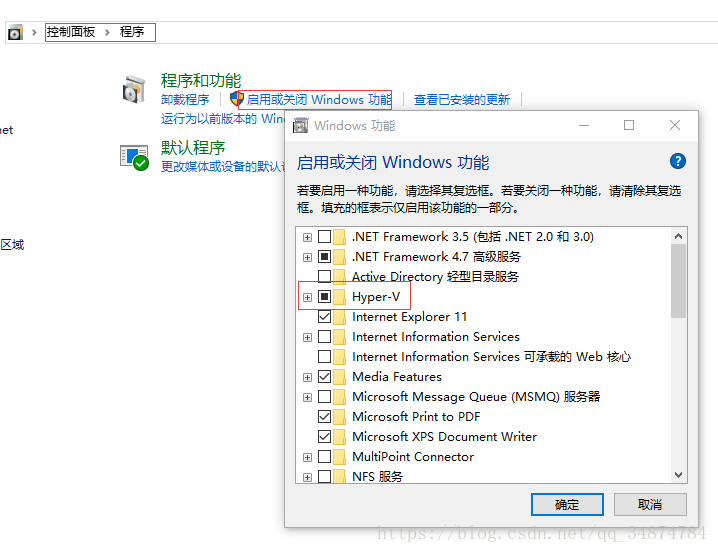
Task: Check the Microsoft Message Queue (MSMQ) checkbox
Action: (x=324, y=396)
